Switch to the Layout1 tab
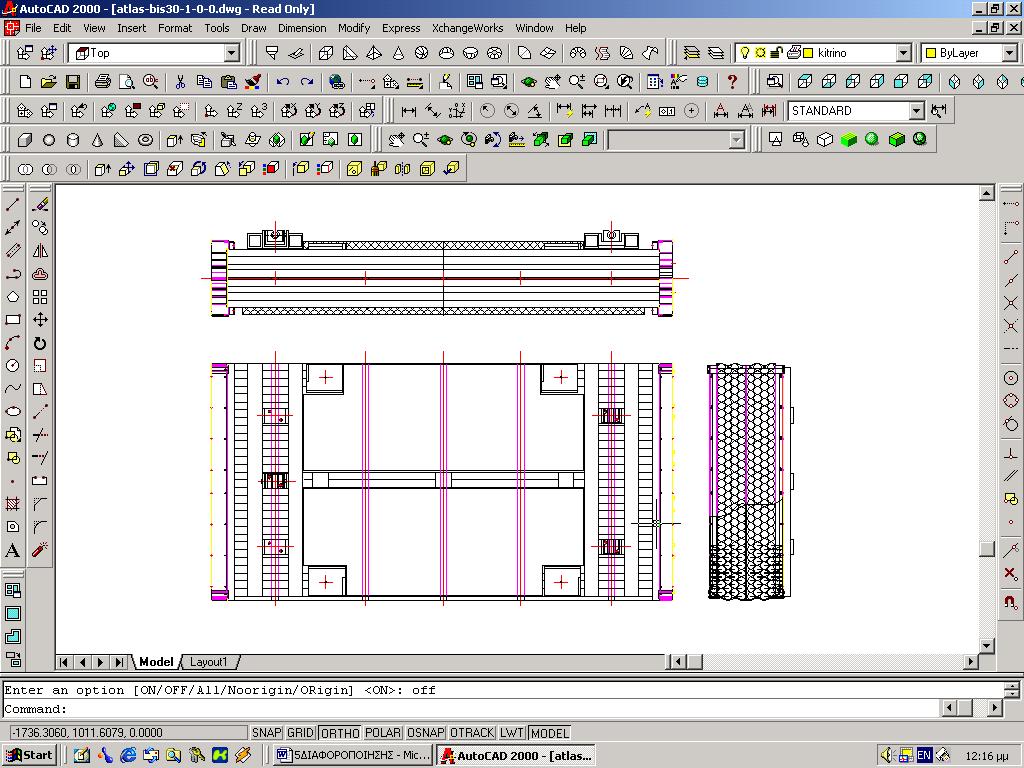Image resolution: width=1024 pixels, height=768 pixels. point(208,662)
